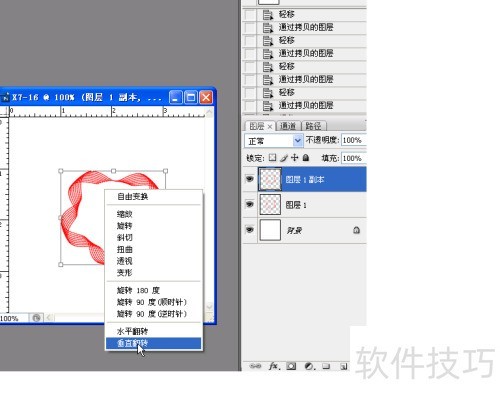Click the document zoom field showing 100%
This screenshot has width=500, height=400.
pos(13,318)
